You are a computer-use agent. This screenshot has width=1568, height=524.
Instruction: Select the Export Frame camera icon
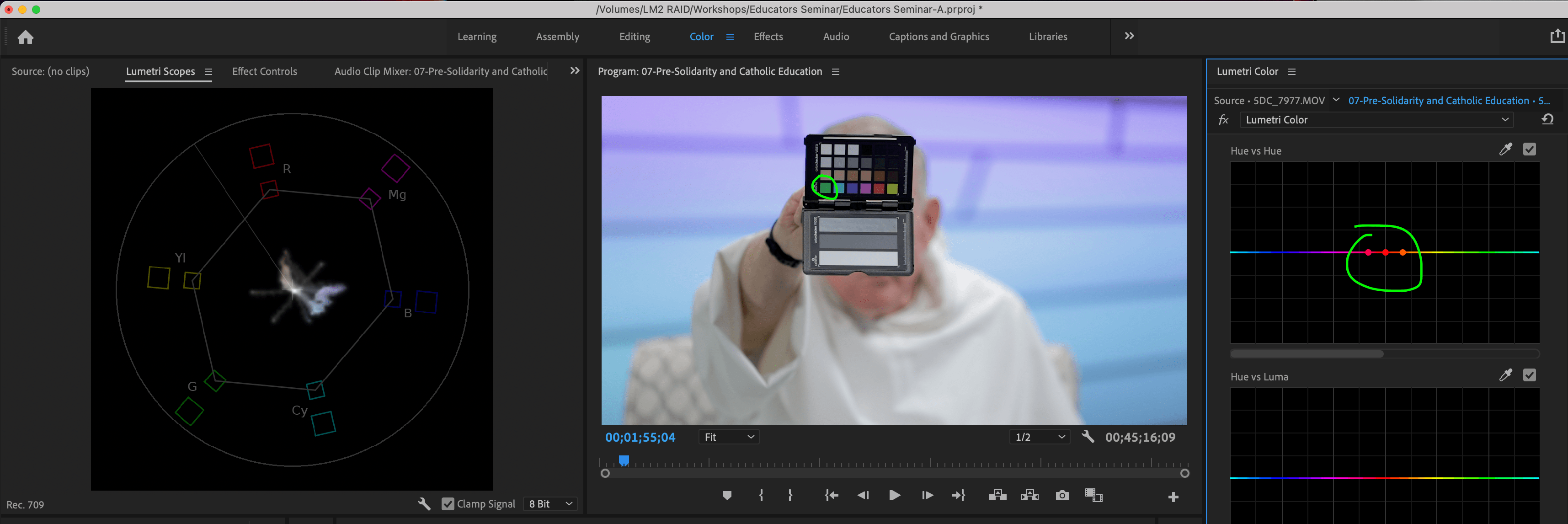pos(1061,495)
